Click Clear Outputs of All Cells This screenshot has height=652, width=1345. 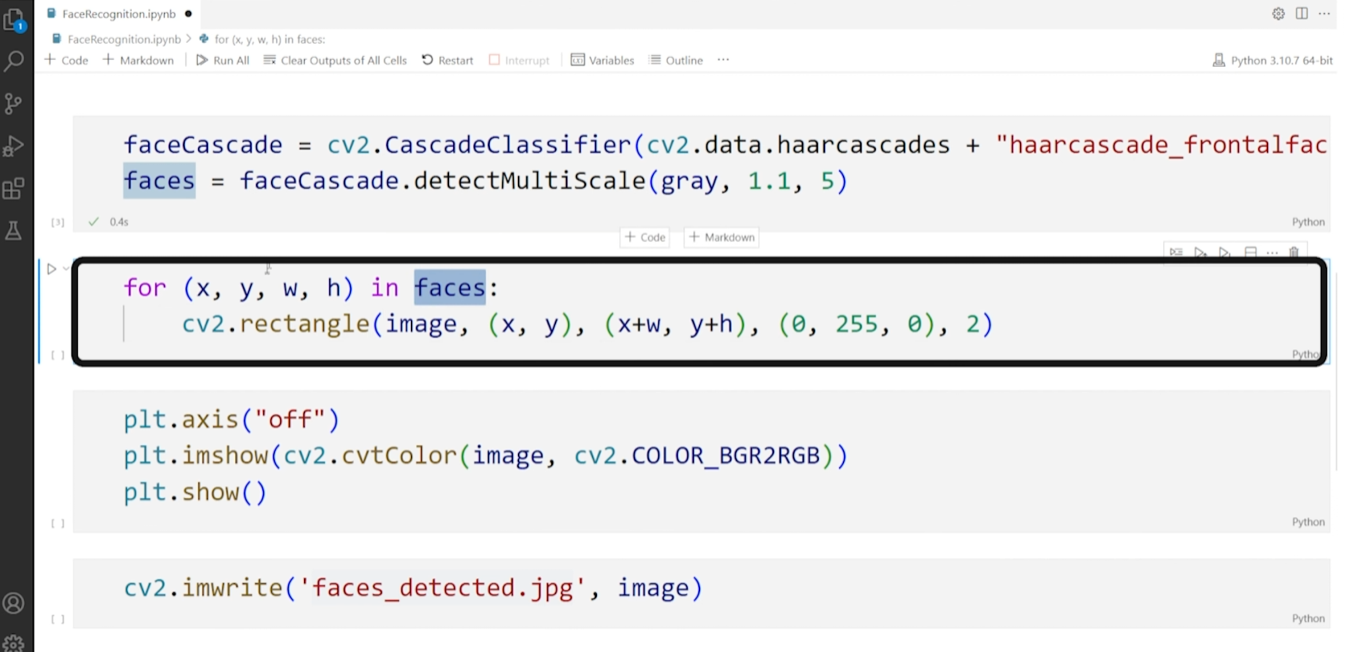(335, 60)
